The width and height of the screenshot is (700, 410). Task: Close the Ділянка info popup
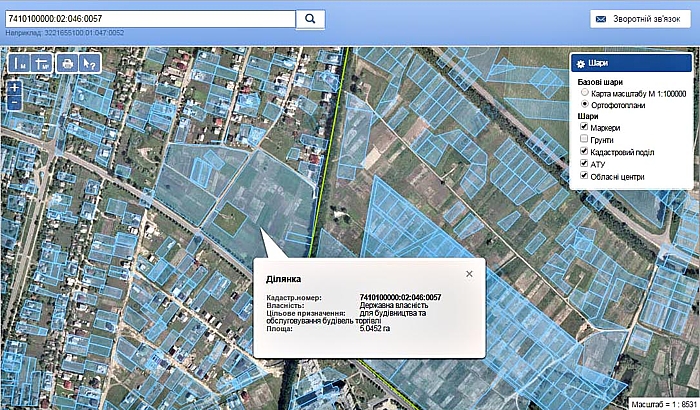tap(469, 273)
